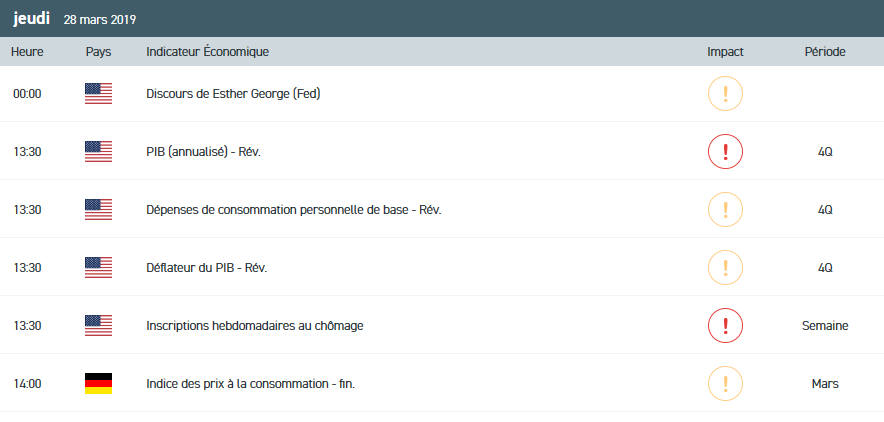The width and height of the screenshot is (884, 422).
Task: Click the US flag beside Inscriptions hebdomadaires
Action: point(98,326)
